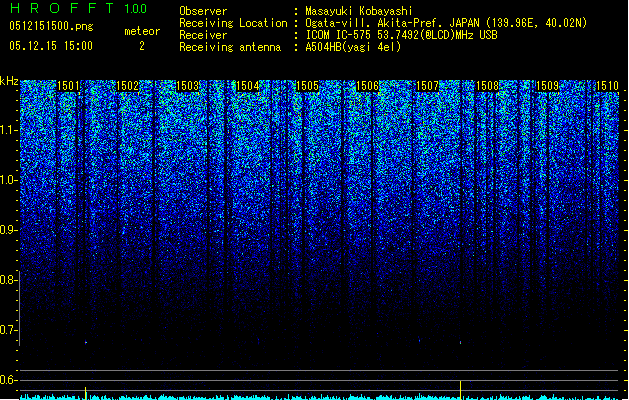The width and height of the screenshot is (629, 400).
Task: Click the Observer label
Action: [203, 11]
